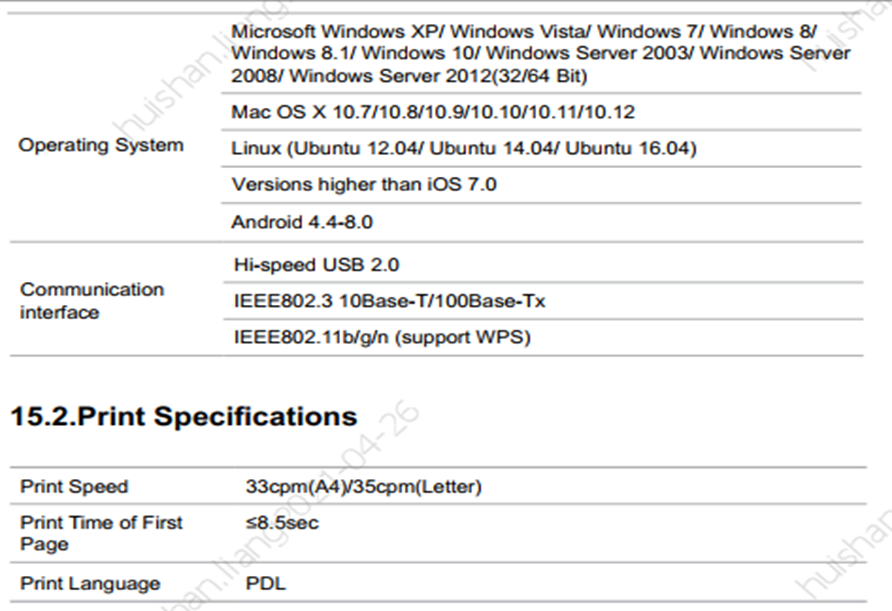
Task: Click the Android 4.4-8.0 entry
Action: 302,222
